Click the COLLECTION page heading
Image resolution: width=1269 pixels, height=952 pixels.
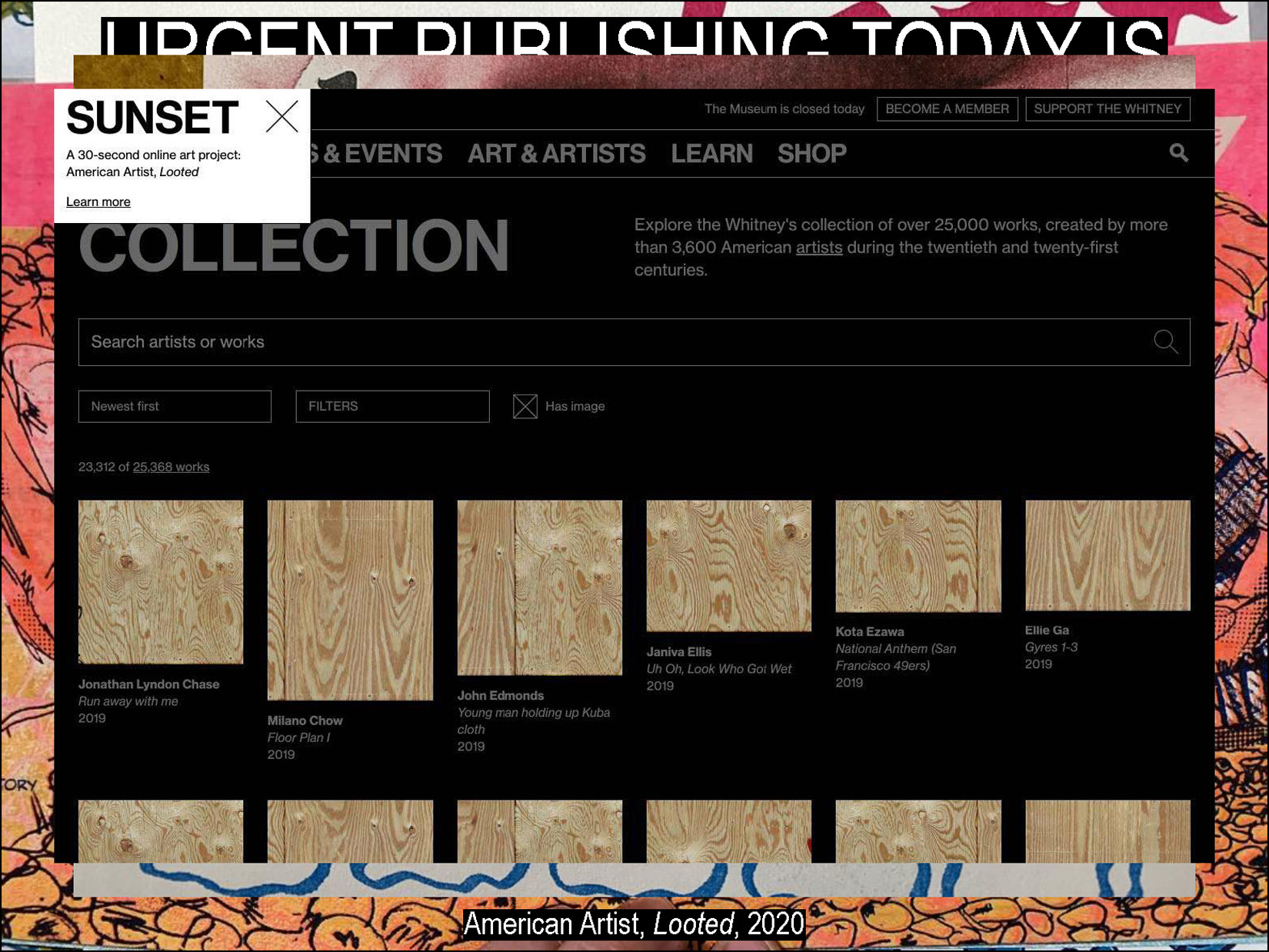294,246
